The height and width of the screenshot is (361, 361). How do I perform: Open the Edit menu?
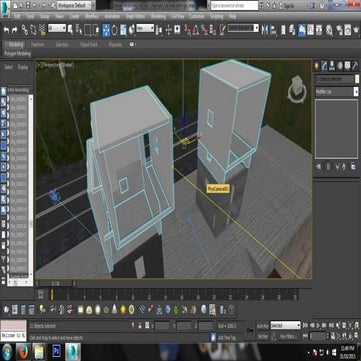[17, 16]
